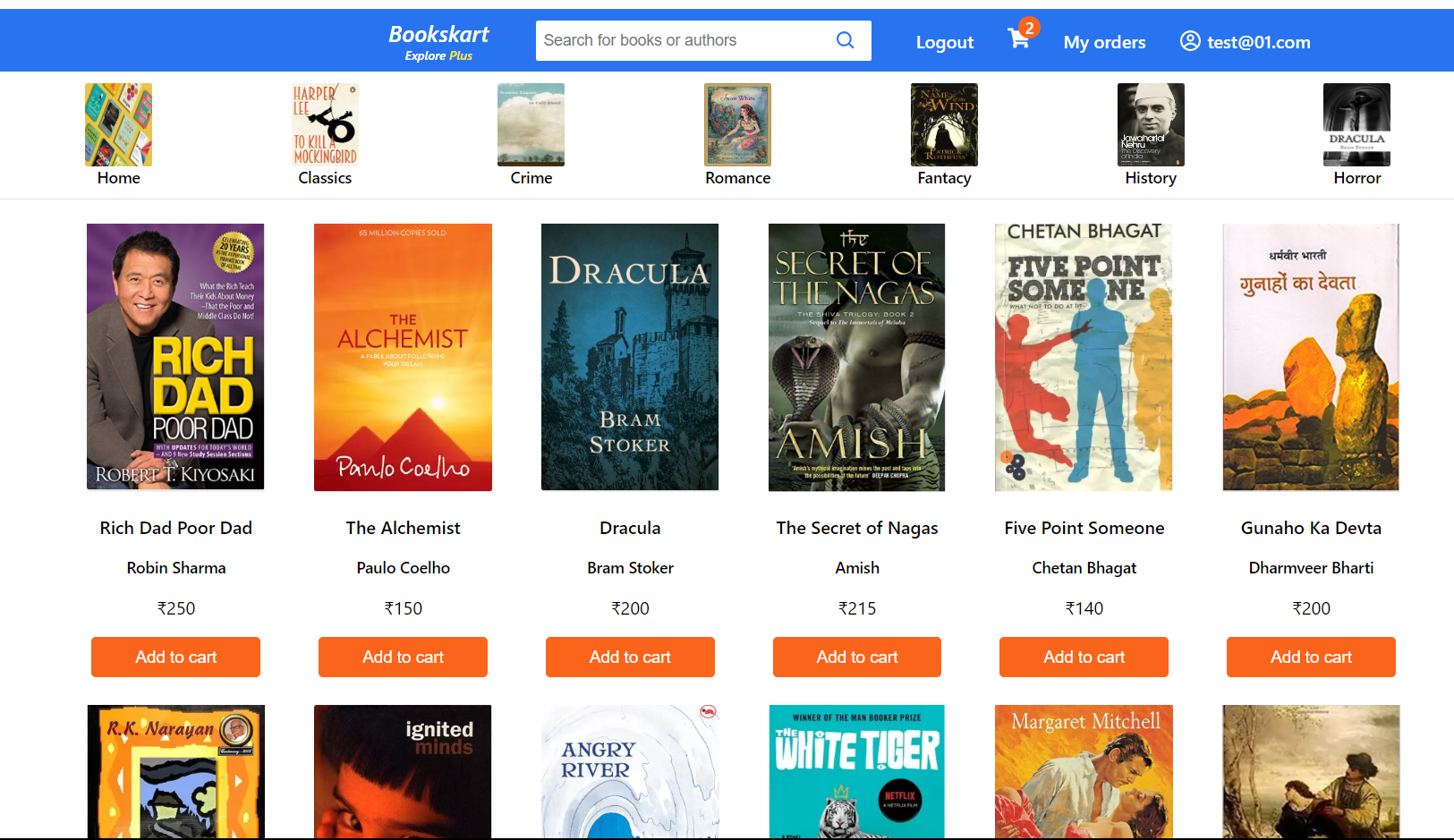1454x840 pixels.
Task: Click Logout in the header
Action: [945, 41]
